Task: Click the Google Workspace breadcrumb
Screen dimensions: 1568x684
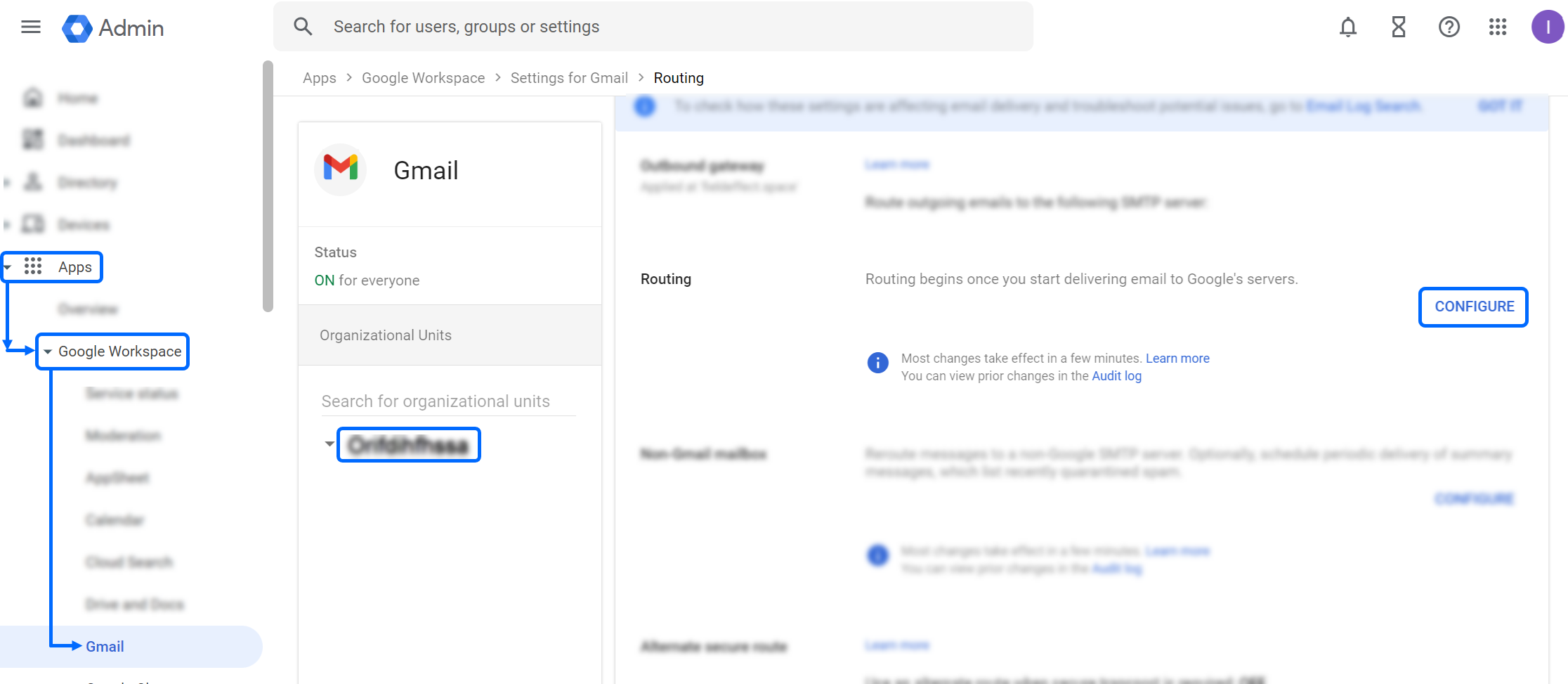Action: click(x=423, y=78)
